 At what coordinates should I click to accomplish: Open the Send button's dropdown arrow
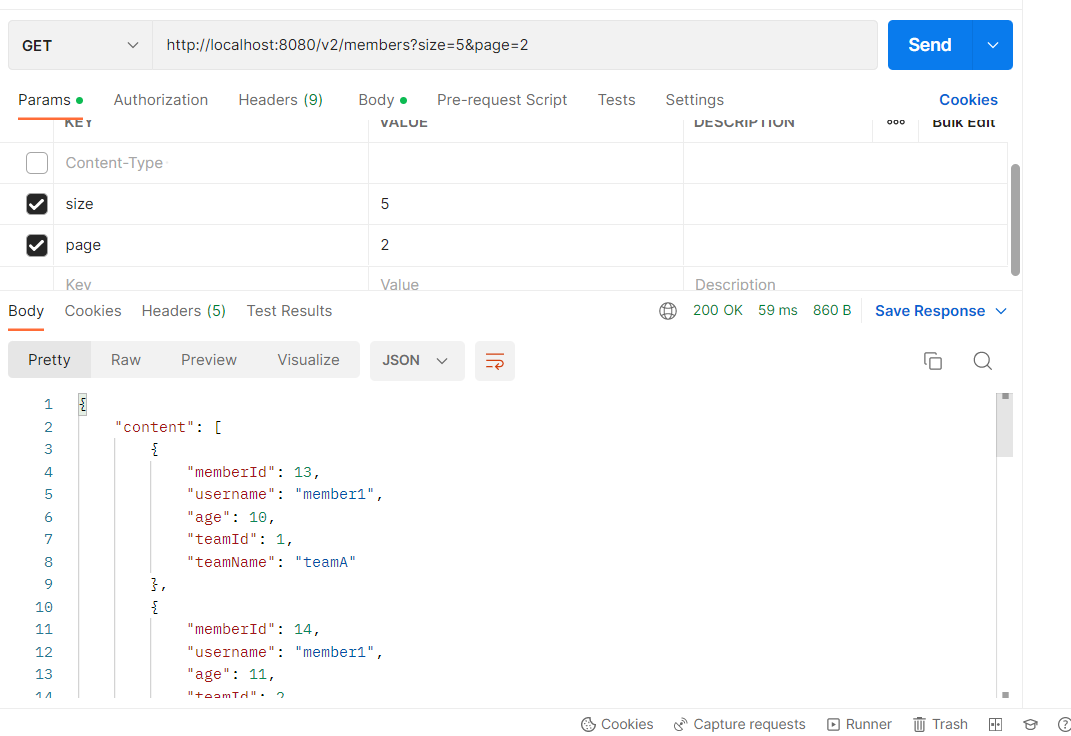click(x=992, y=45)
